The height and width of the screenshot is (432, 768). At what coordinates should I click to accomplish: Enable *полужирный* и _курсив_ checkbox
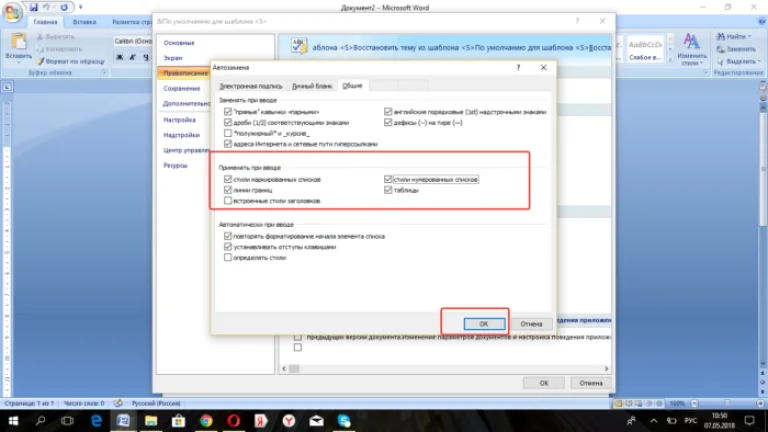tap(228, 133)
